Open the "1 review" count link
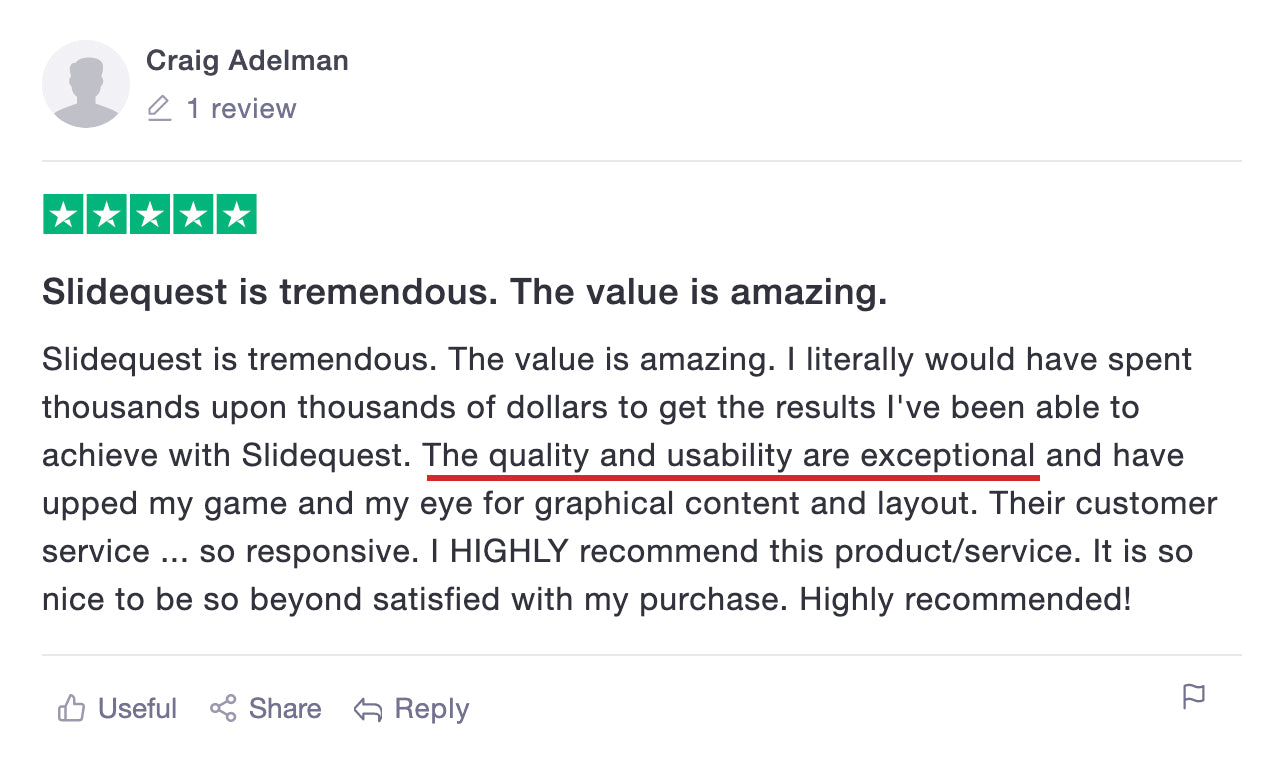 tap(241, 108)
